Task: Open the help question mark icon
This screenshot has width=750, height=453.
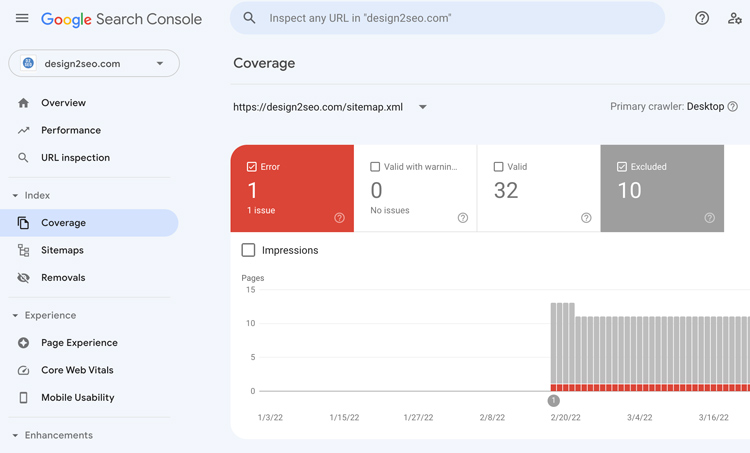Action: 702,18
